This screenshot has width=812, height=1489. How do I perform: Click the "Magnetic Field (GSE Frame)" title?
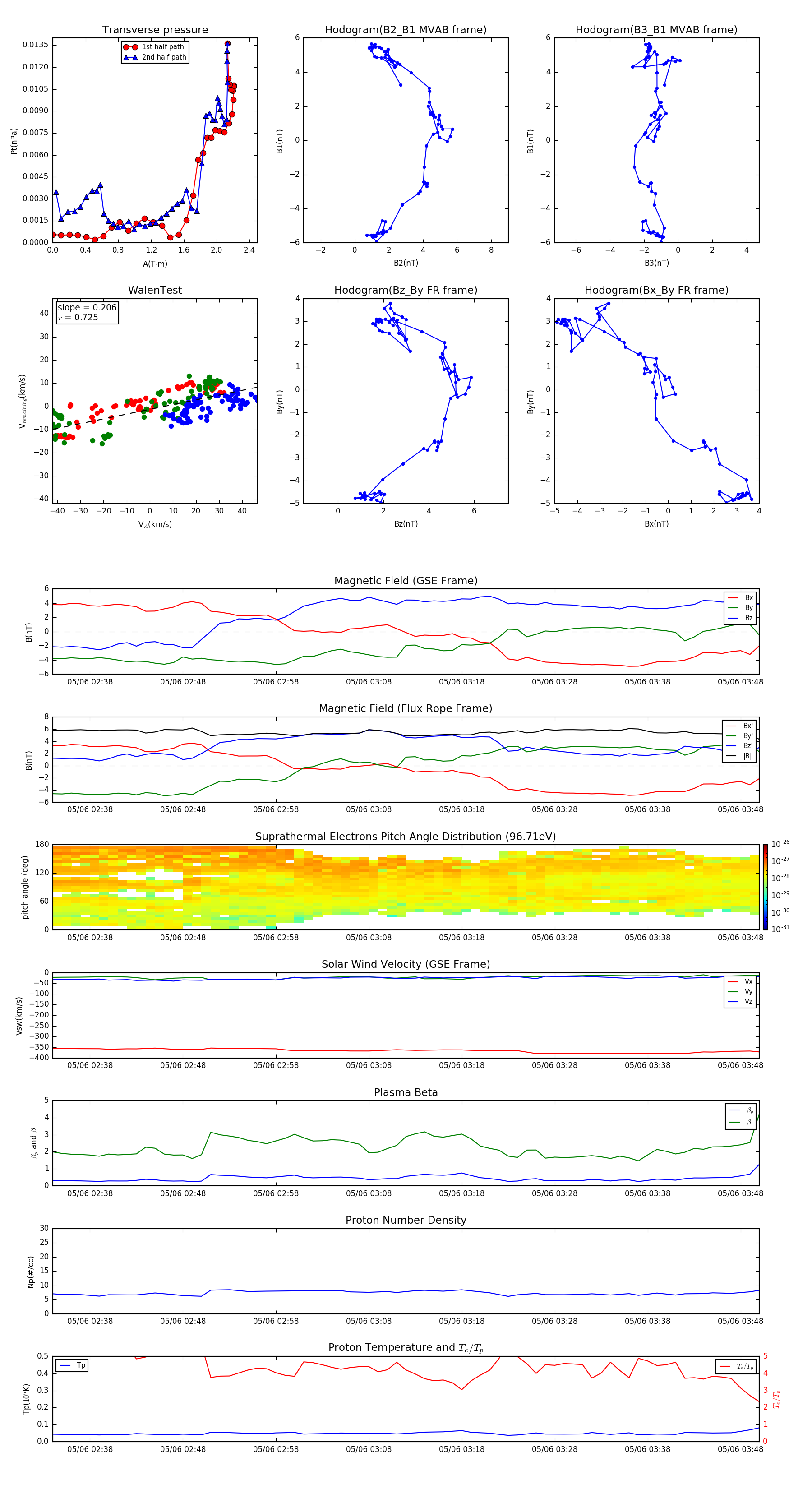tap(406, 581)
